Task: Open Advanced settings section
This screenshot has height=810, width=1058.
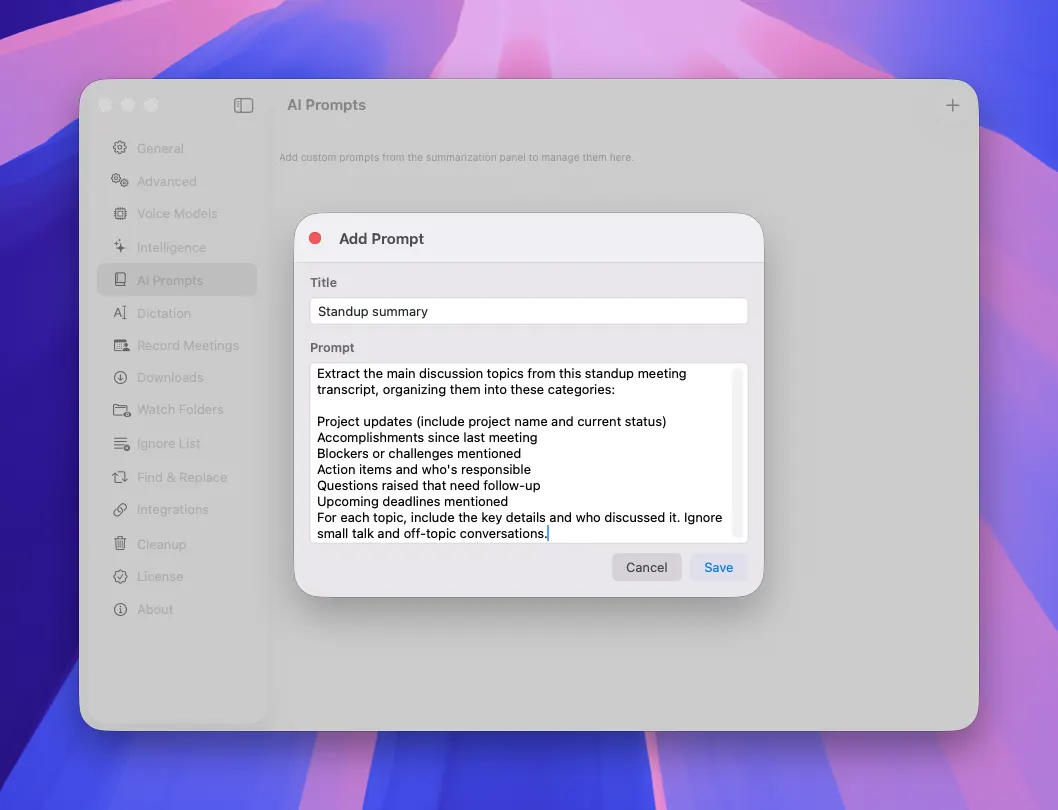Action: (177, 181)
